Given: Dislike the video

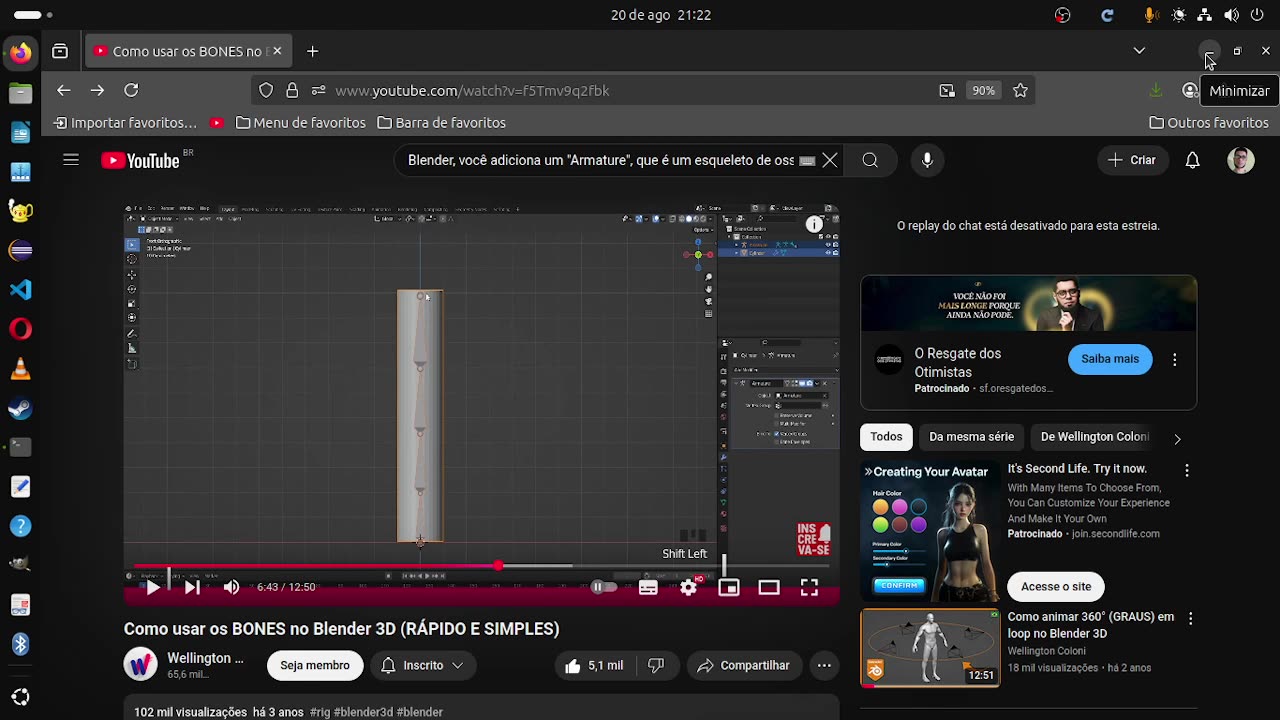Looking at the screenshot, I should coord(656,665).
